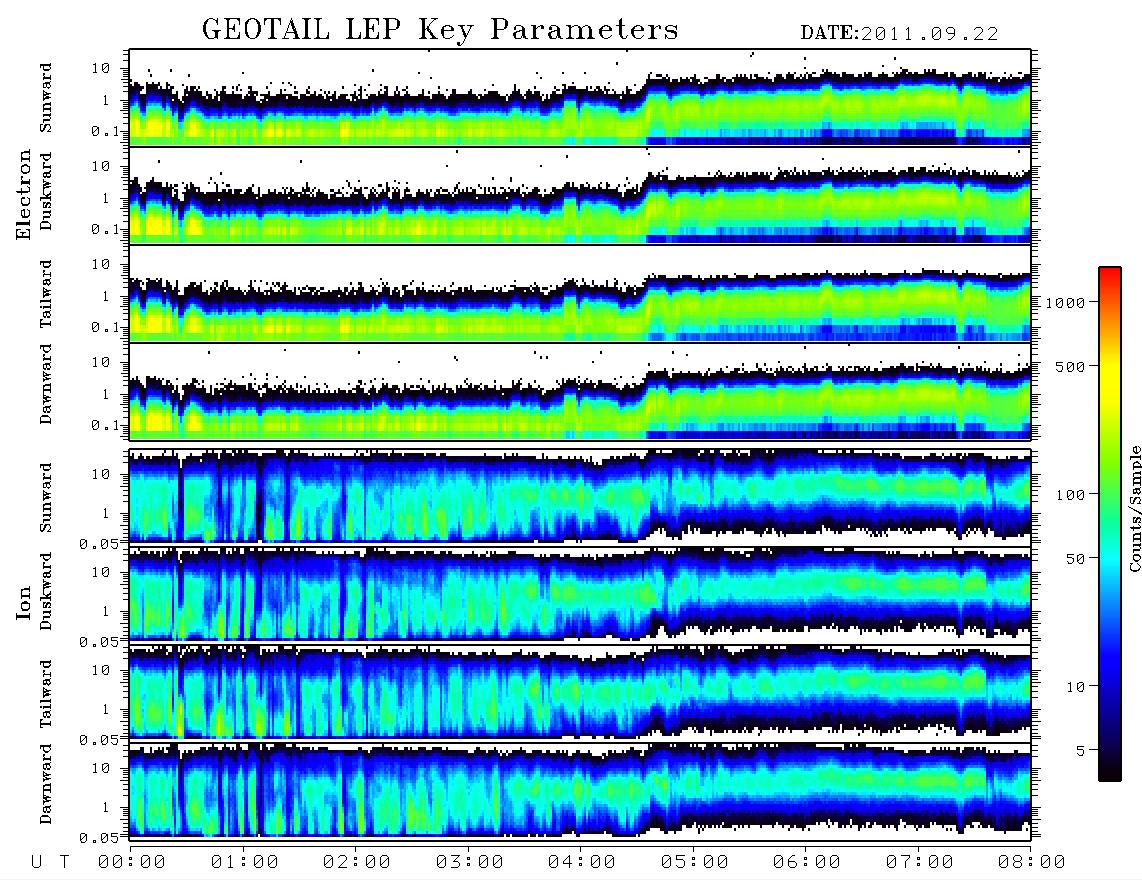
Task: Click the rainbow color scale bar
Action: coord(1110,524)
